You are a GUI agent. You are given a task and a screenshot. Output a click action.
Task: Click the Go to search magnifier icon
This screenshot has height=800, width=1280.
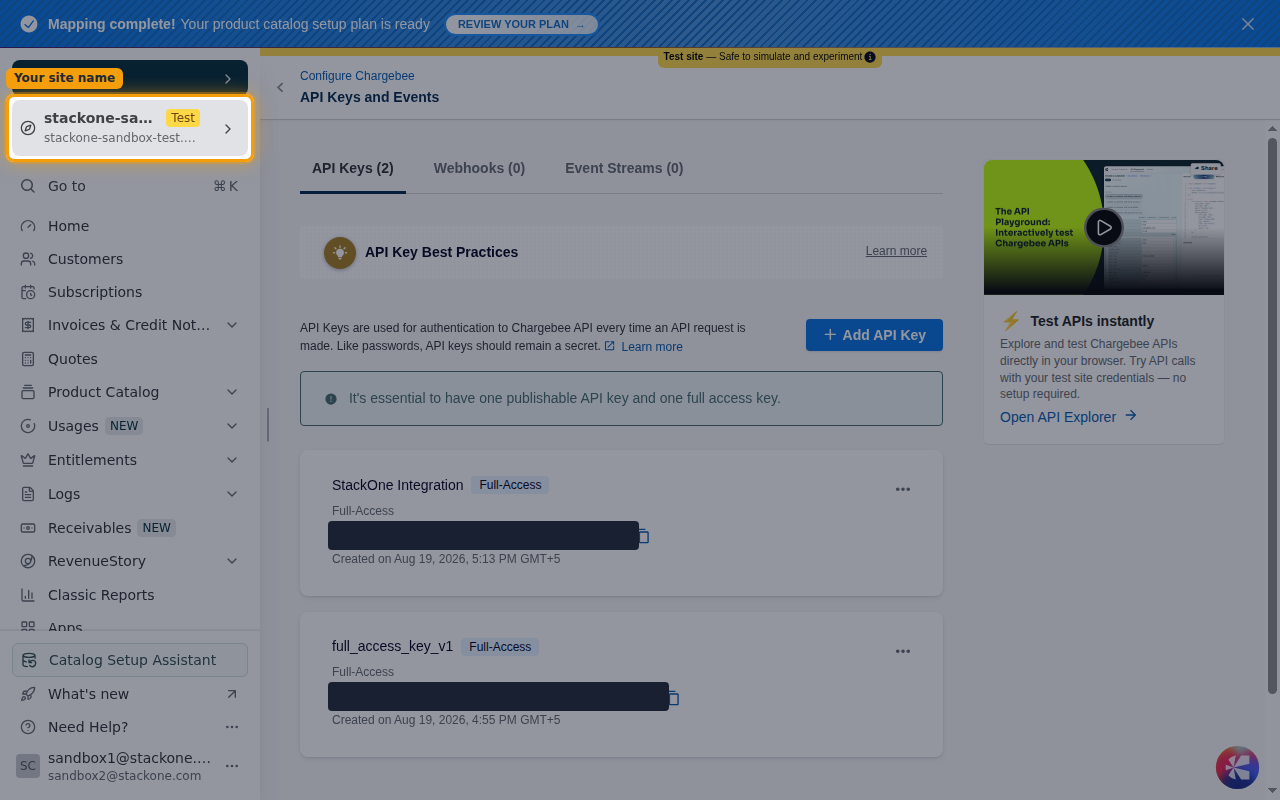coord(28,186)
